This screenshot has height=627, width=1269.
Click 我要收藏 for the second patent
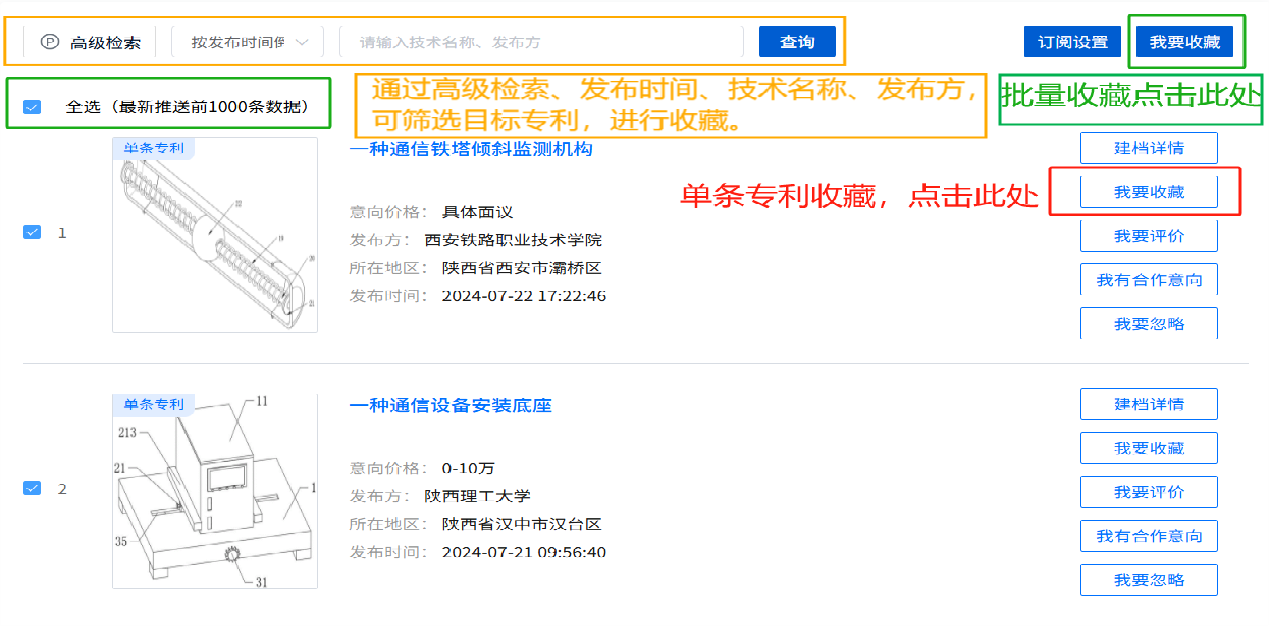(1148, 448)
